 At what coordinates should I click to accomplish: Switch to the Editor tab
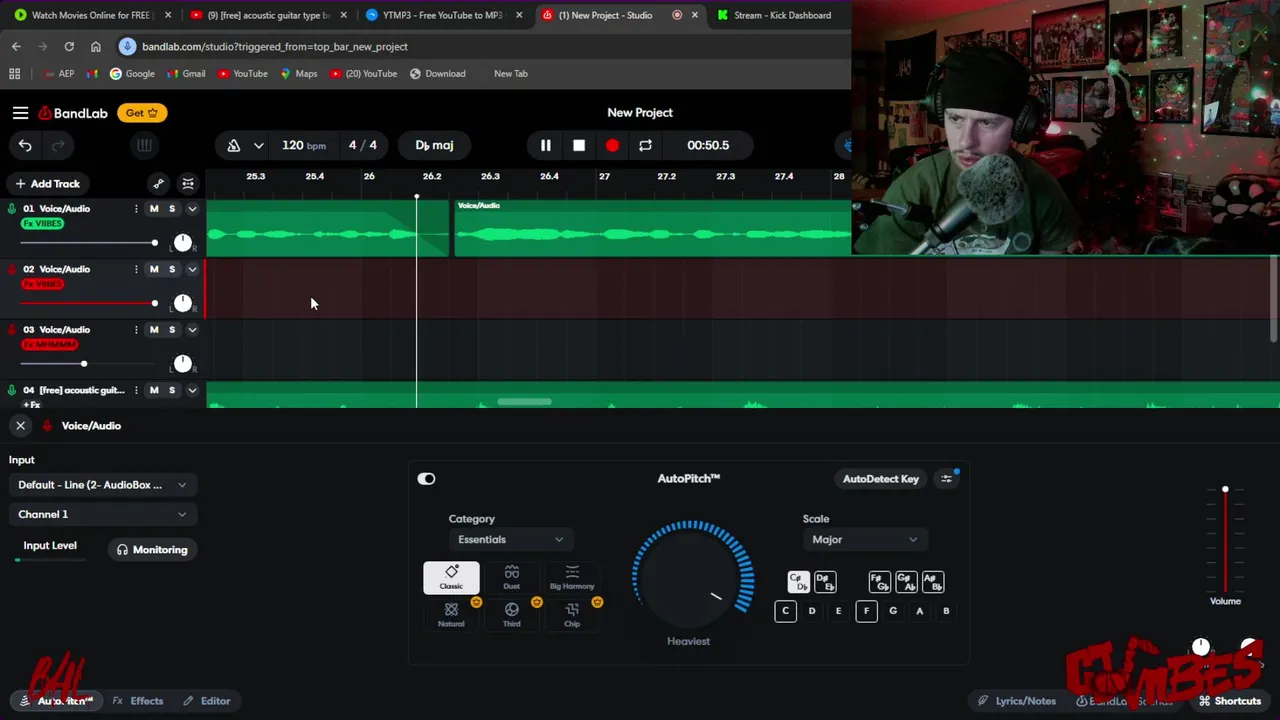pyautogui.click(x=207, y=701)
